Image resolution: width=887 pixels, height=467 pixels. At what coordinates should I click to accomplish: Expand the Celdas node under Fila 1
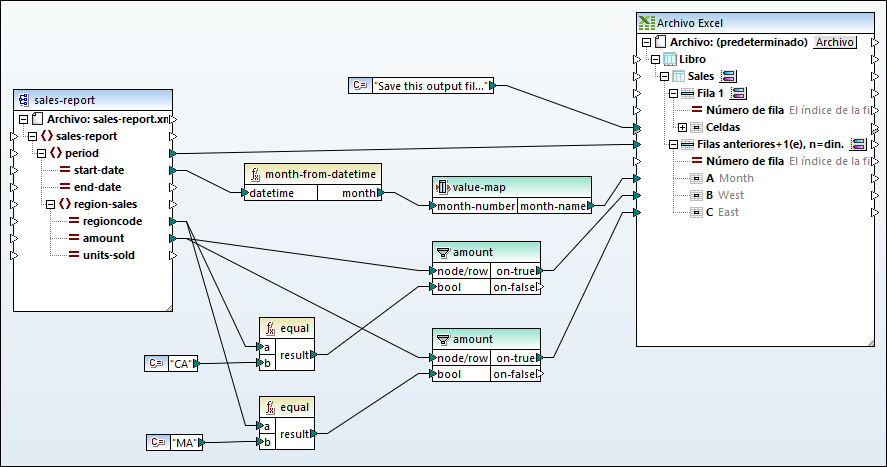point(683,127)
